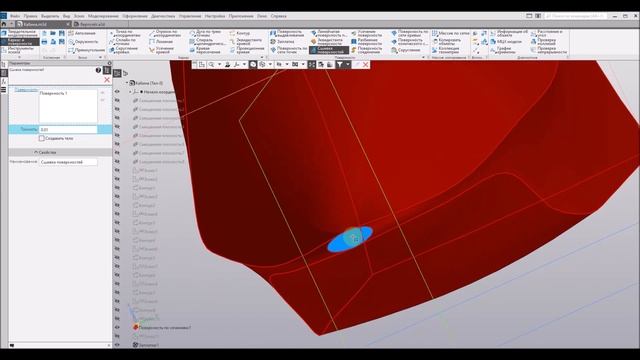Screen dimensions: 640x360
Task: Activate Скругление кривых tool
Action: tap(123, 50)
